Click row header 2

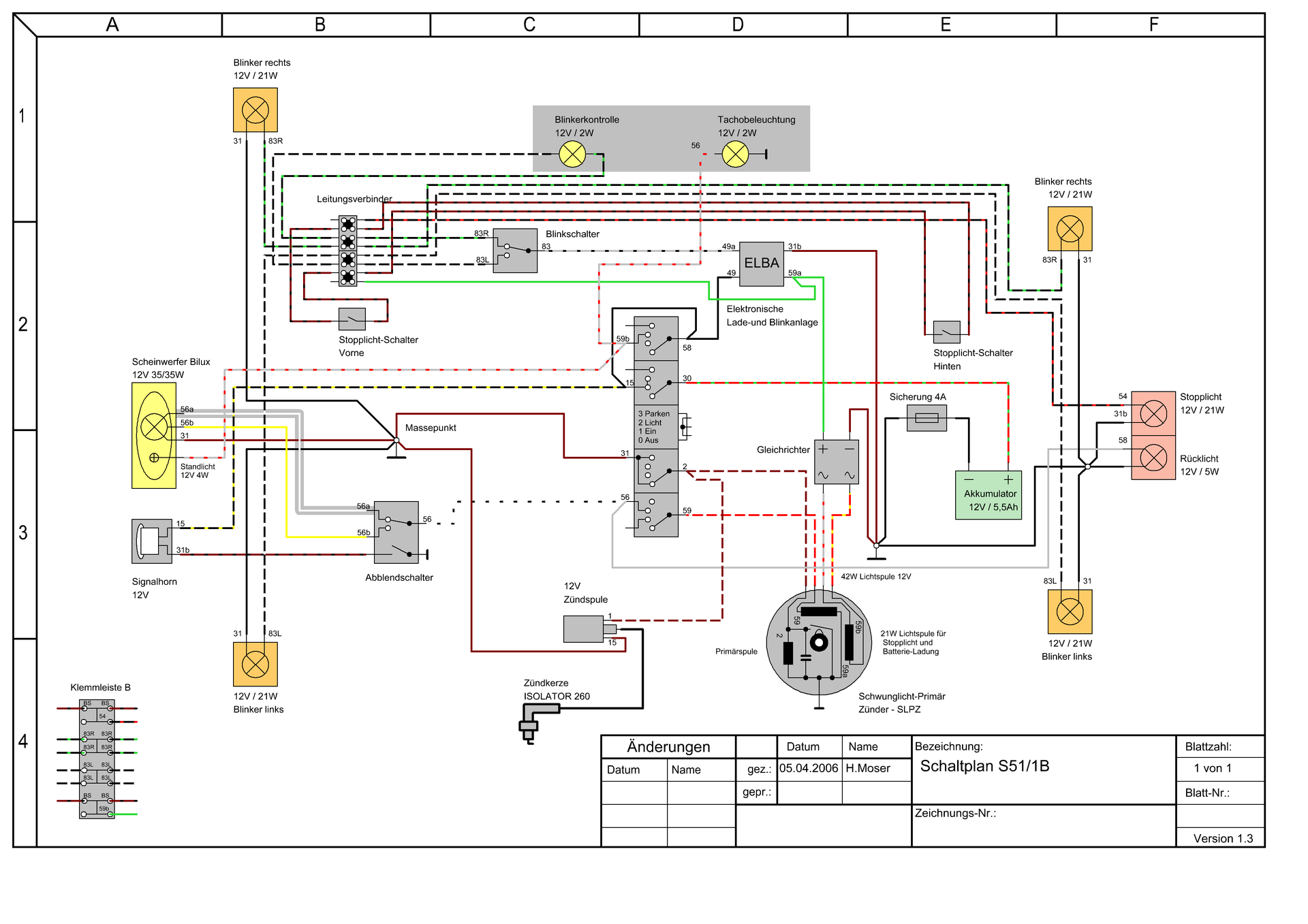coord(24,325)
